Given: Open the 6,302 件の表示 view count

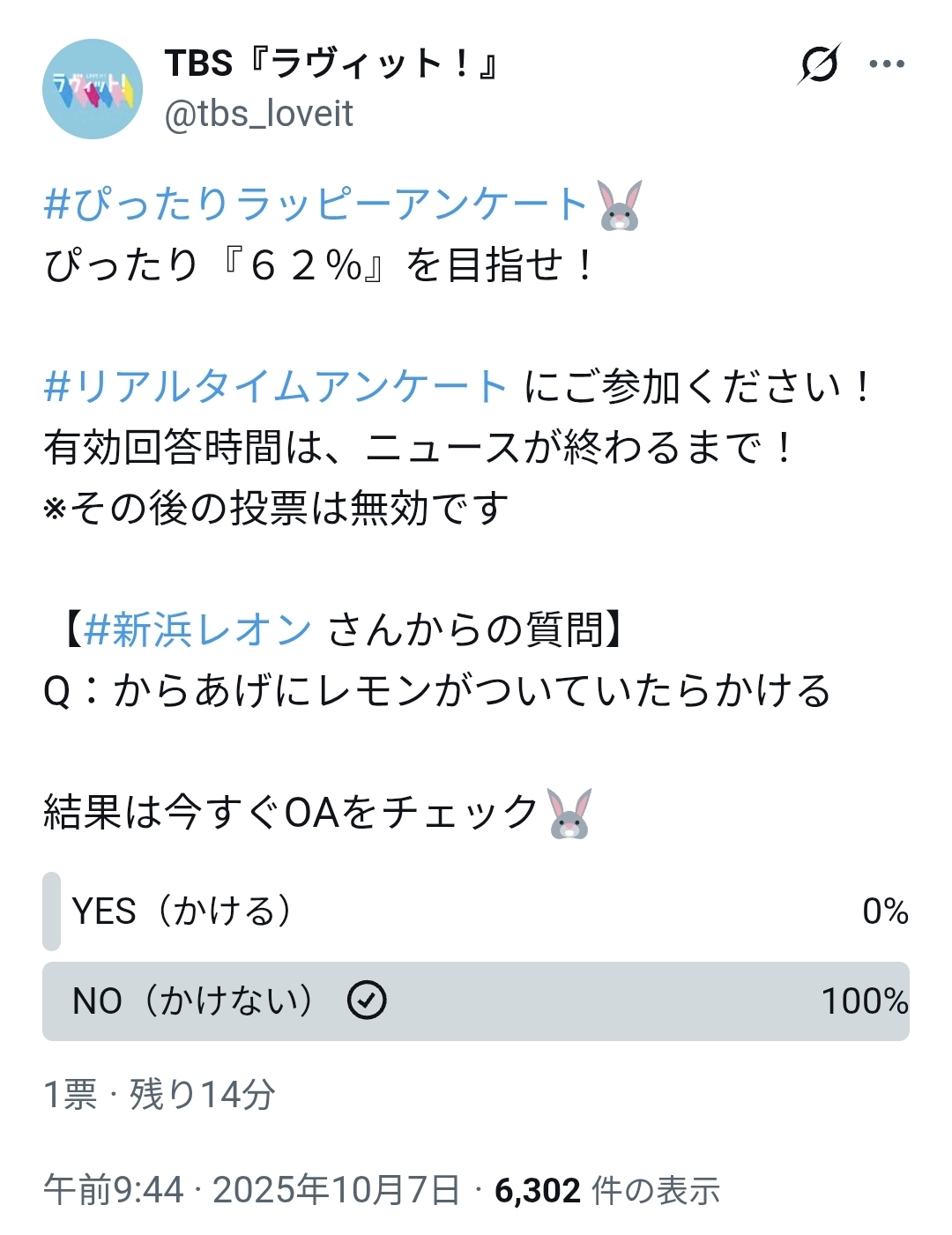Looking at the screenshot, I should point(607,1190).
